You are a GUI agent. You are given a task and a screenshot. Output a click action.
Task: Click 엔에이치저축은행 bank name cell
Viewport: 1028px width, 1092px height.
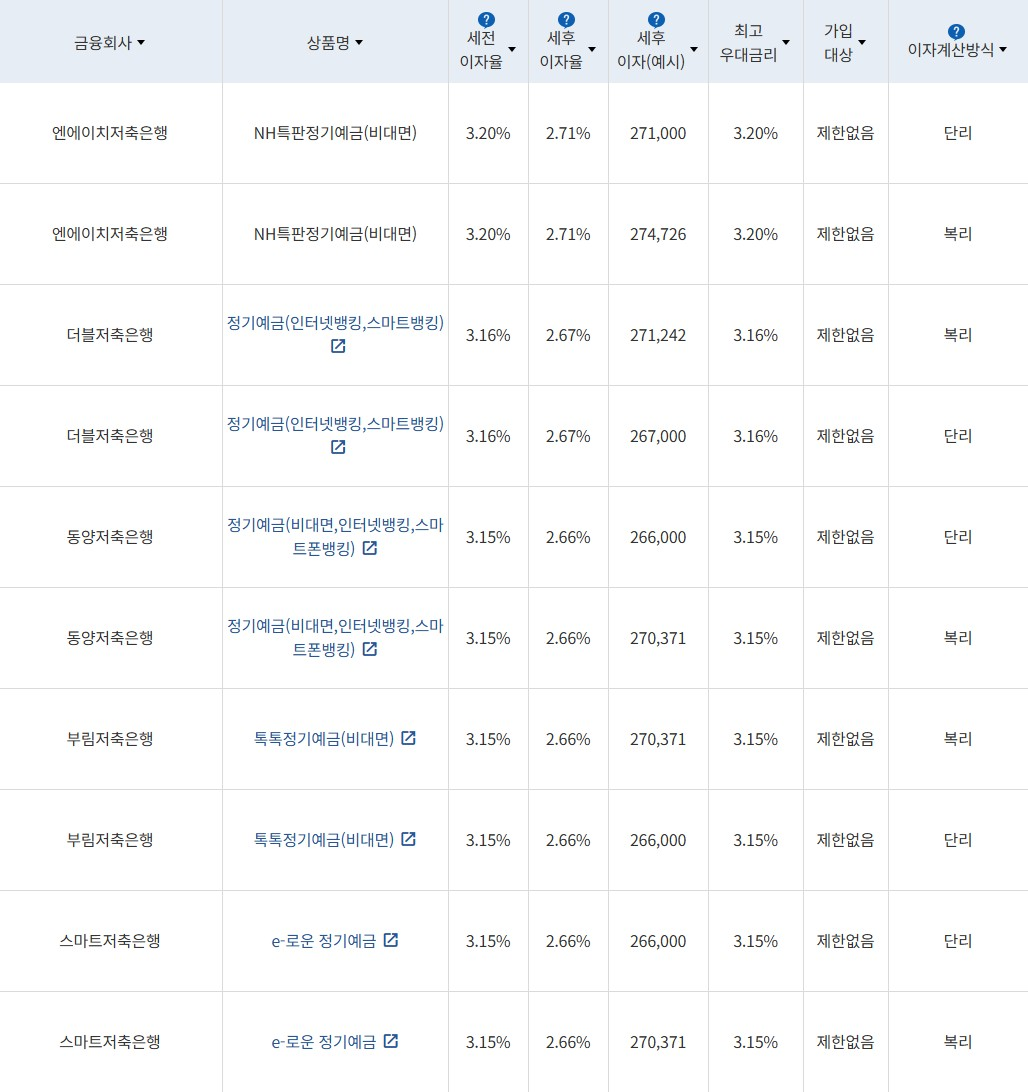[x=110, y=133]
